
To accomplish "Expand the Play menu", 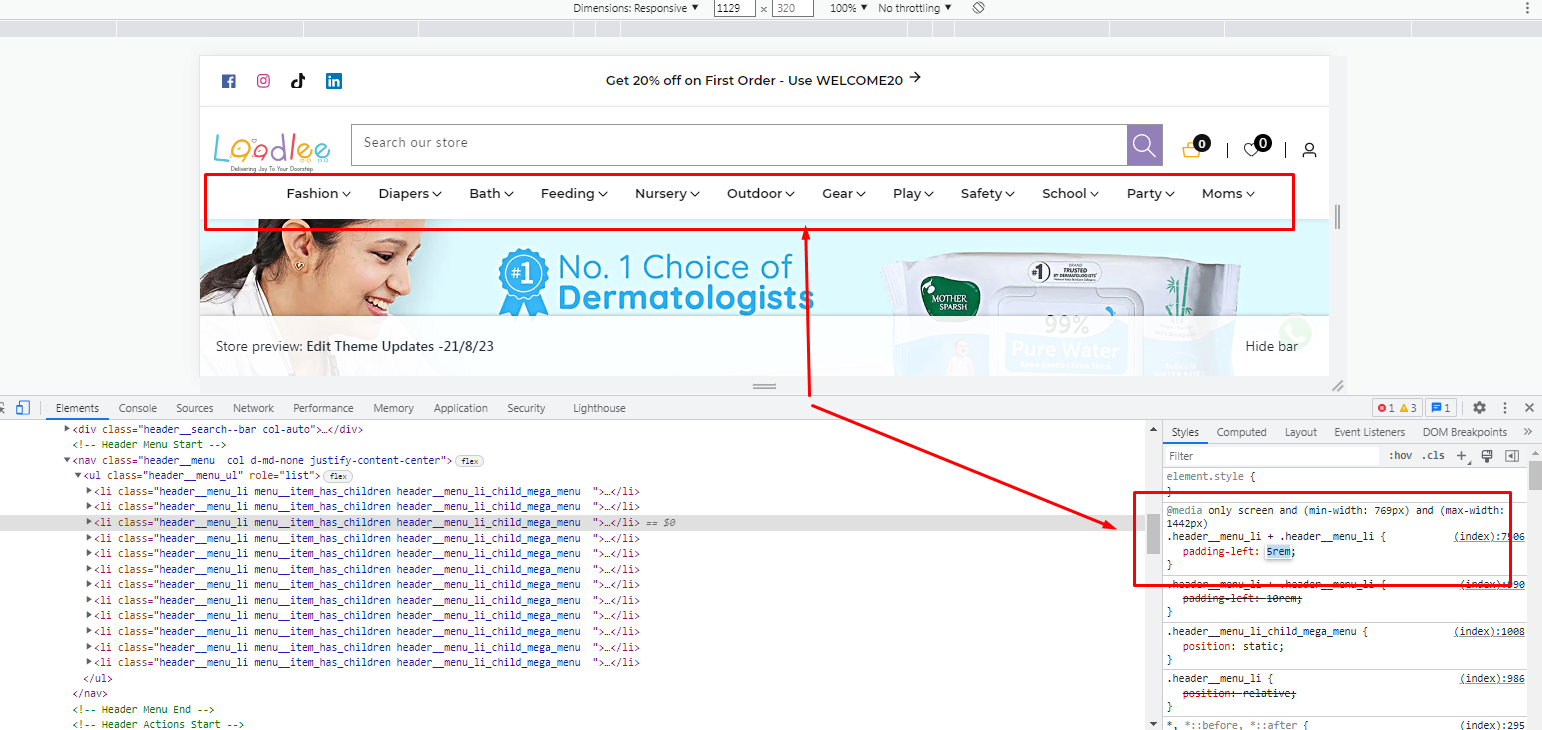I will [913, 194].
